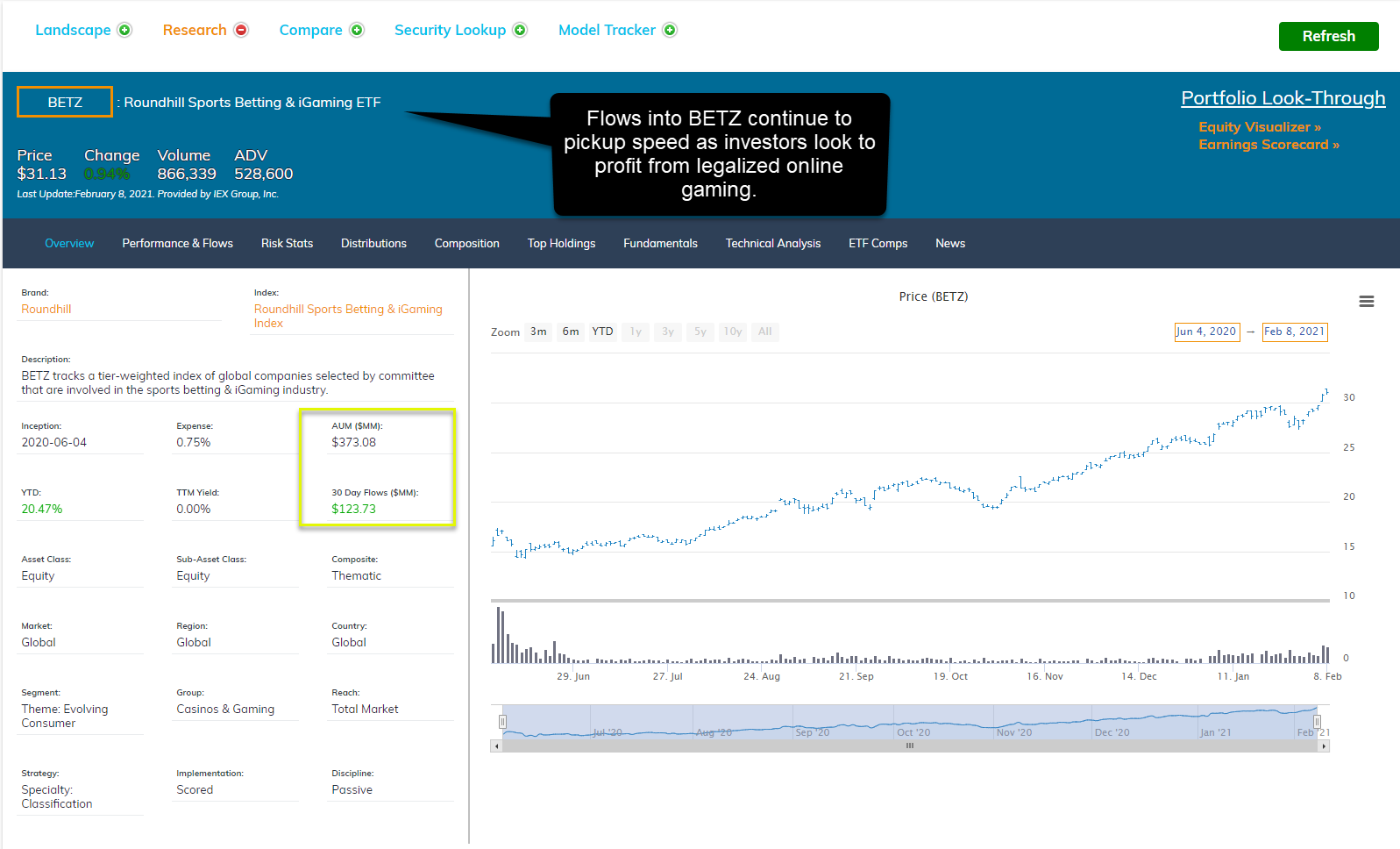Set chart zoom to 10y

pos(733,332)
